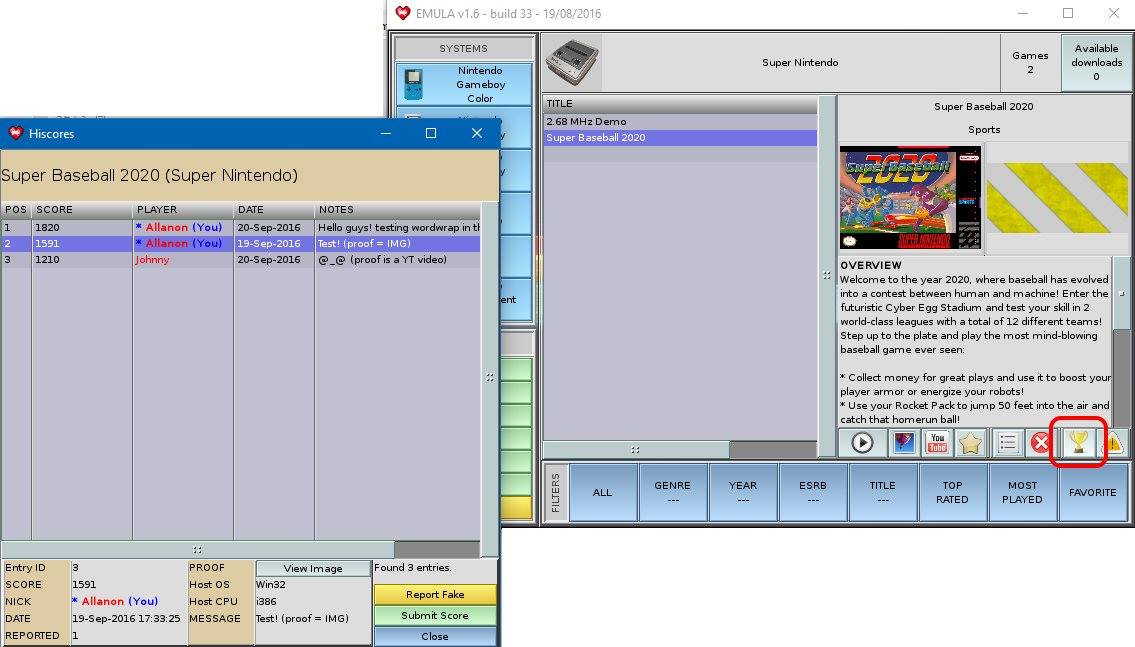Viewport: 1135px width, 647px height.
Task: Click the yellow striped placeholder image
Action: click(x=1058, y=198)
